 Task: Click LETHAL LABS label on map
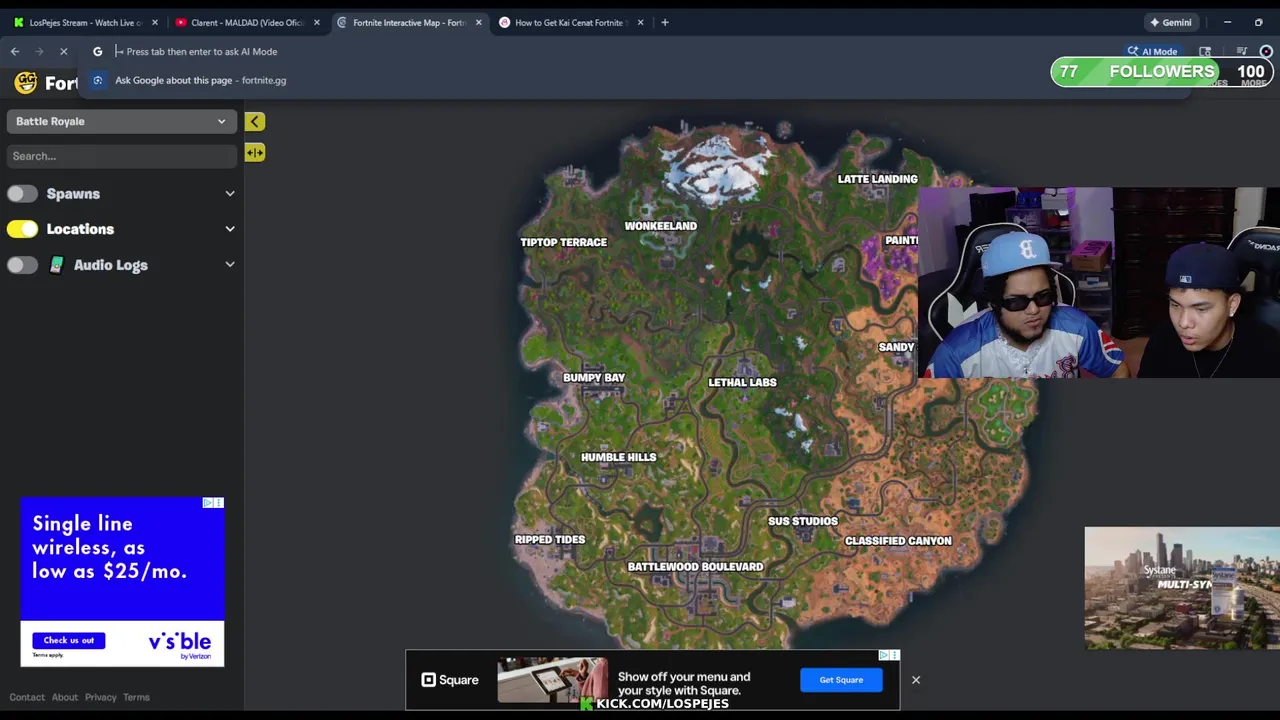coord(742,382)
